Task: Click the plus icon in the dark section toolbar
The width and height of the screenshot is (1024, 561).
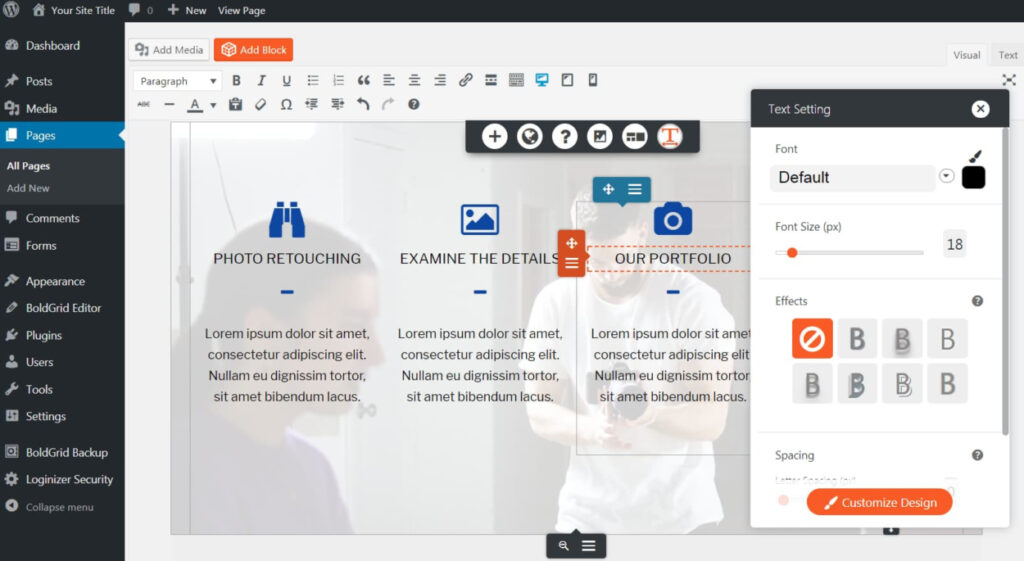Action: [495, 136]
